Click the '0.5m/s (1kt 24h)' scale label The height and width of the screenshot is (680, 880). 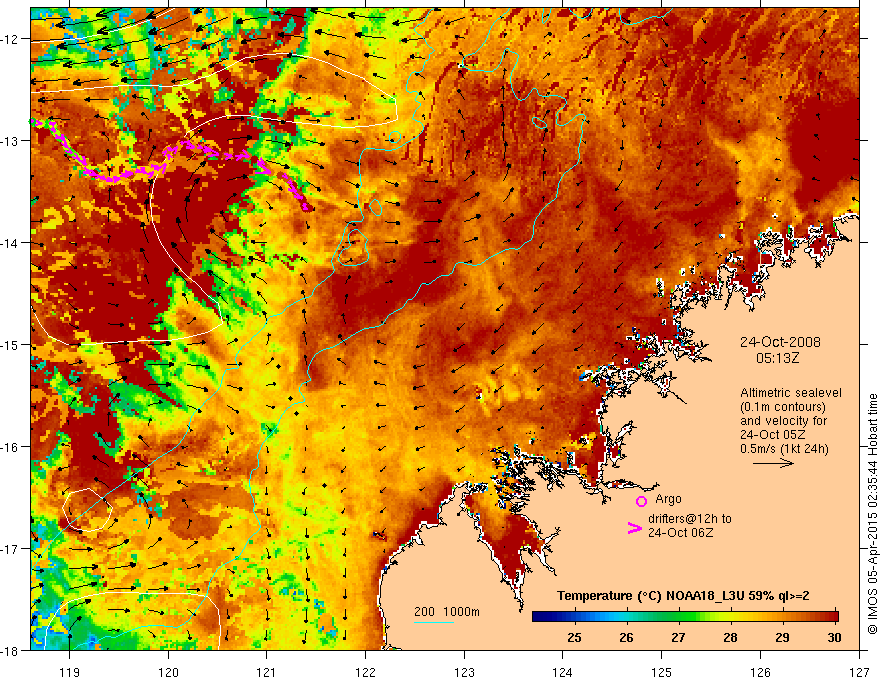point(784,448)
